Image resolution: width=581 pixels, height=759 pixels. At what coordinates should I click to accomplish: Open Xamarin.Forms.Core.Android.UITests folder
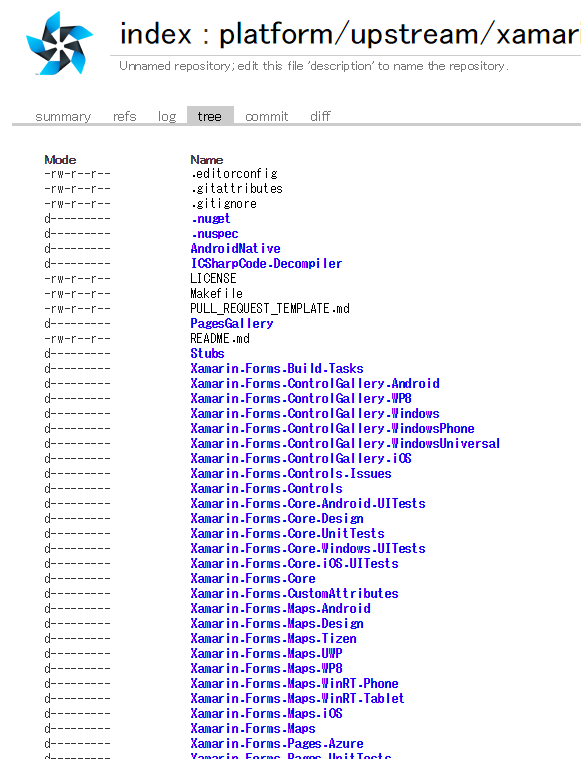pos(308,503)
